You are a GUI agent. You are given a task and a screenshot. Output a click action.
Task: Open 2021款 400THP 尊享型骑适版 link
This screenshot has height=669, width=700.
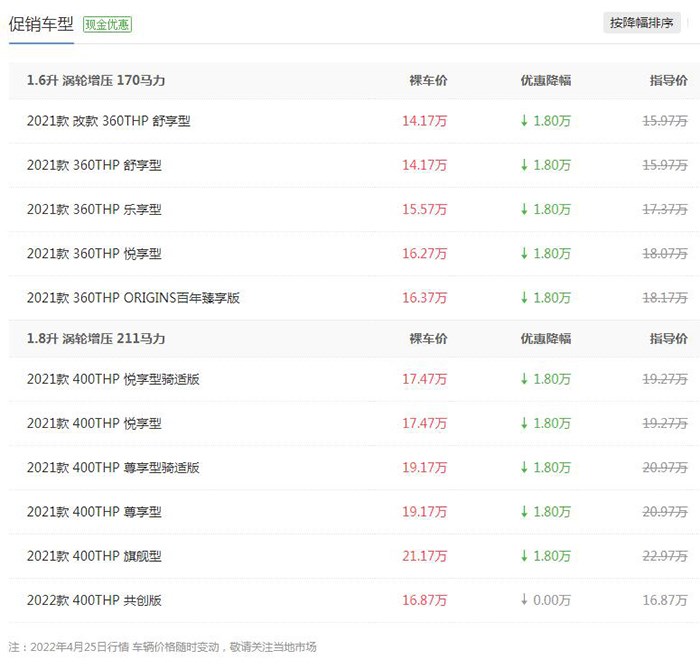point(113,467)
